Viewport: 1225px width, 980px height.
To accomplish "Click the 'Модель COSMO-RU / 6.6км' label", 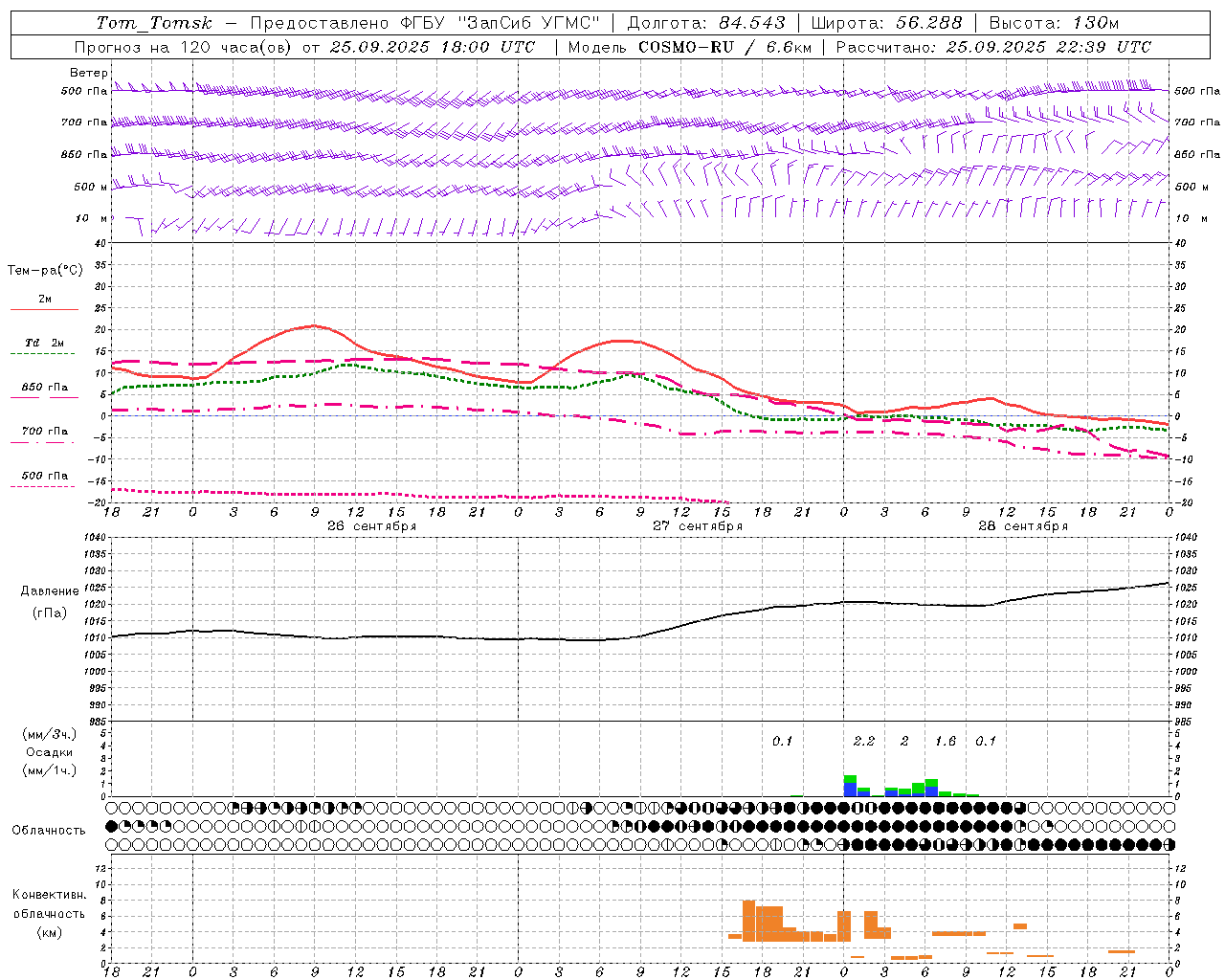I will [x=689, y=47].
